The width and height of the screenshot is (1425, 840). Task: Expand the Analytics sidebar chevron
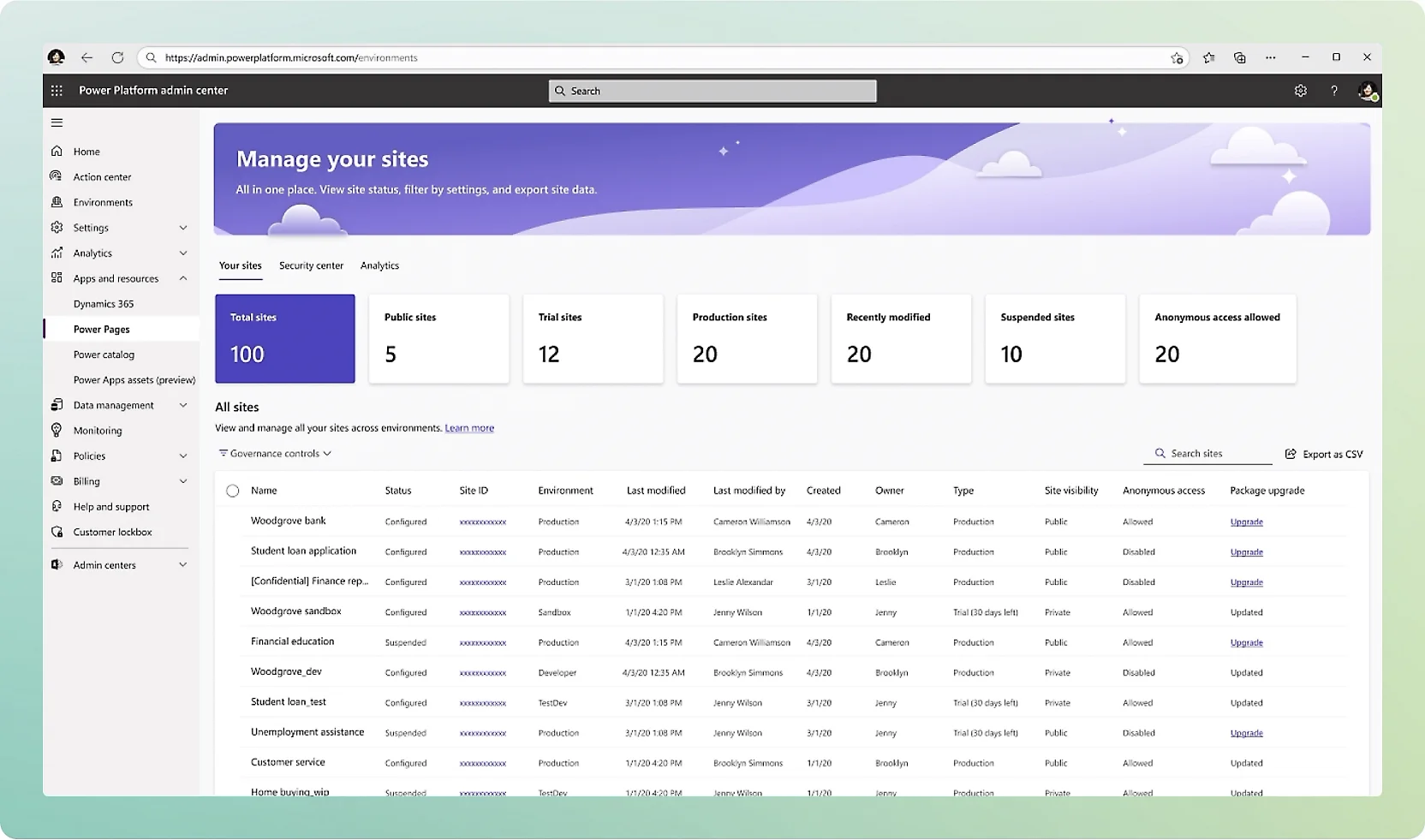point(182,253)
